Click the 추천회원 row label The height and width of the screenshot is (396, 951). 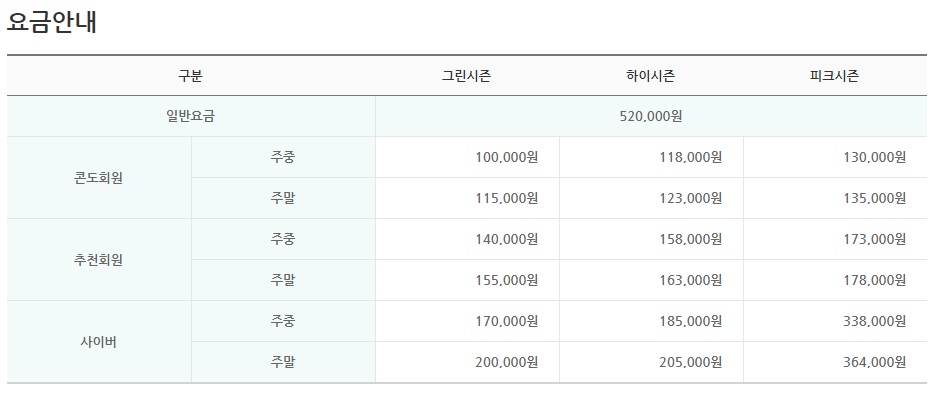coord(98,260)
